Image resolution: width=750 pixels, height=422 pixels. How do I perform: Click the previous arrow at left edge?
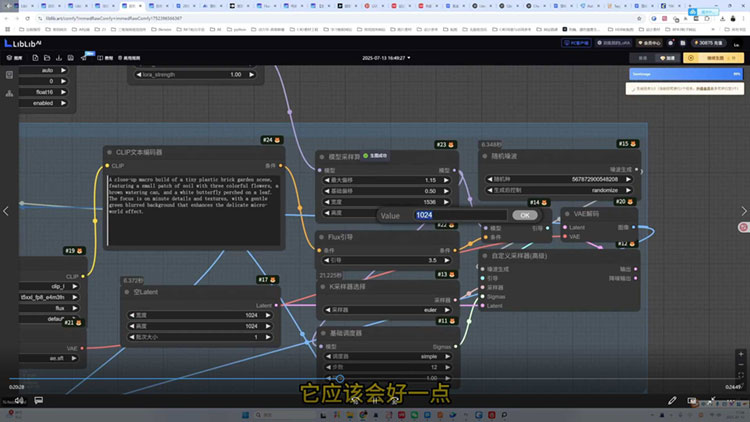7,211
